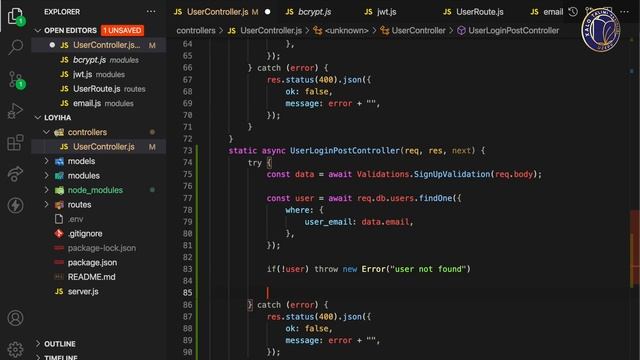Click user_email property on line 79
The width and height of the screenshot is (640, 360).
pos(328,222)
